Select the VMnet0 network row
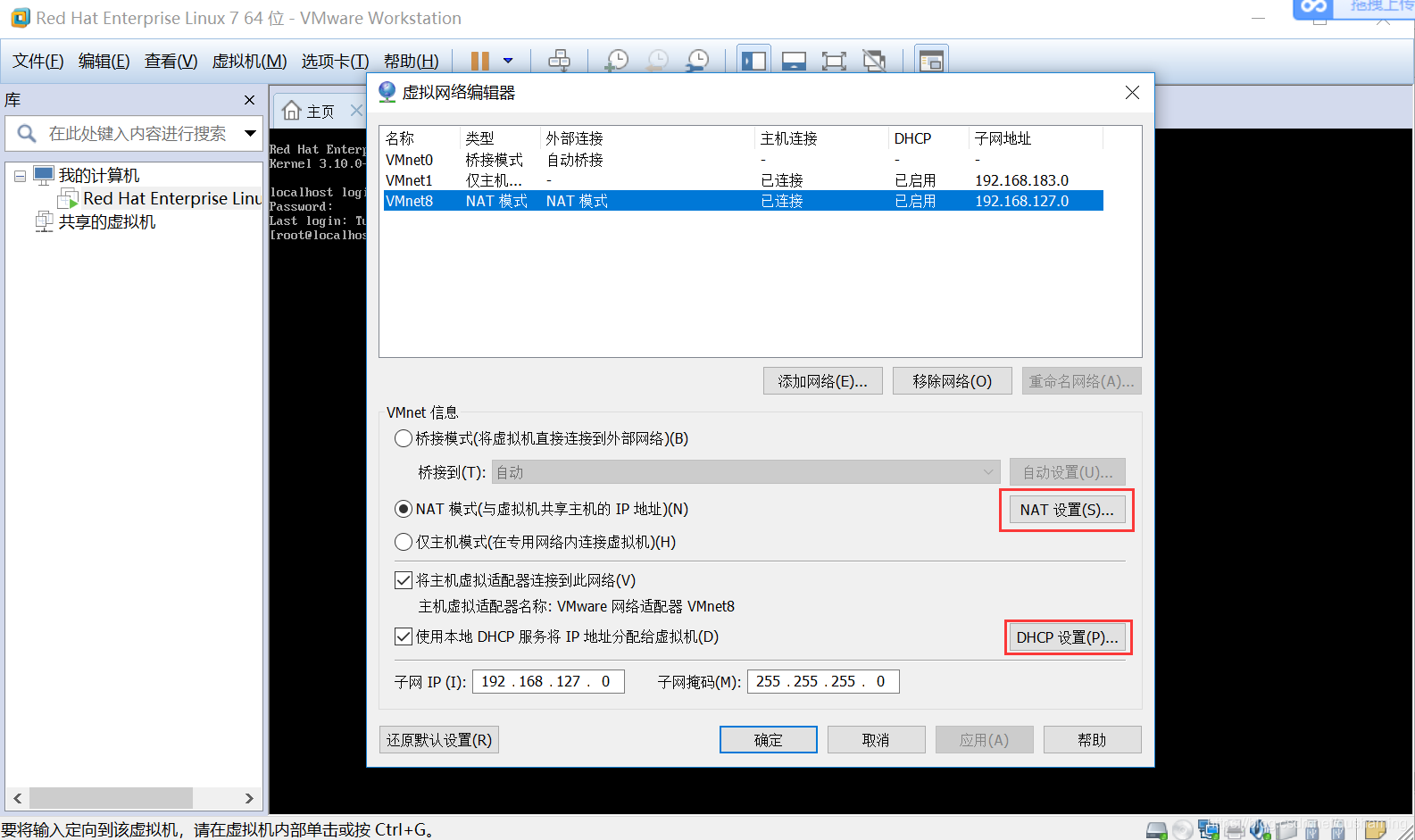The height and width of the screenshot is (840, 1415). click(x=743, y=160)
